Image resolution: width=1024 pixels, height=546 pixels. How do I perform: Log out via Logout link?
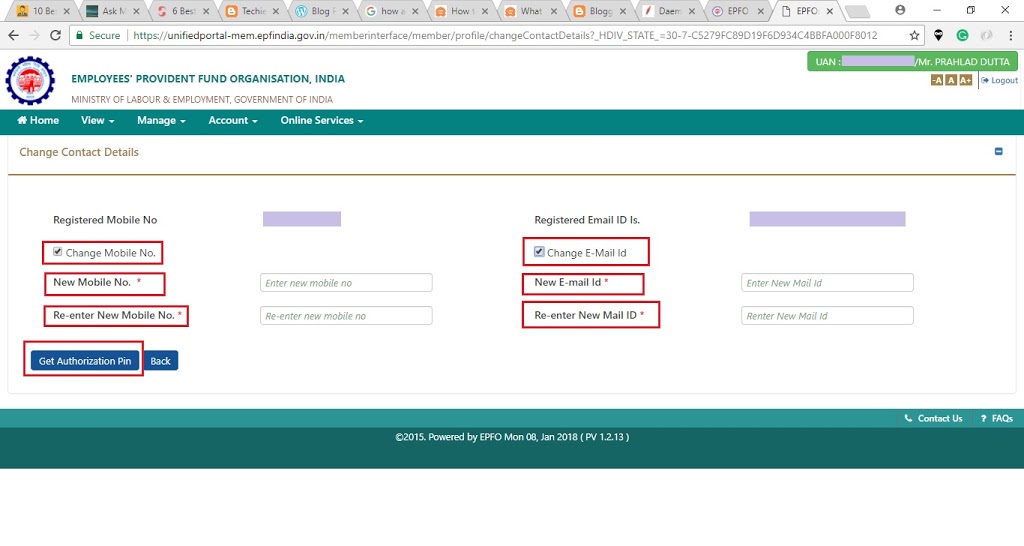tap(999, 80)
